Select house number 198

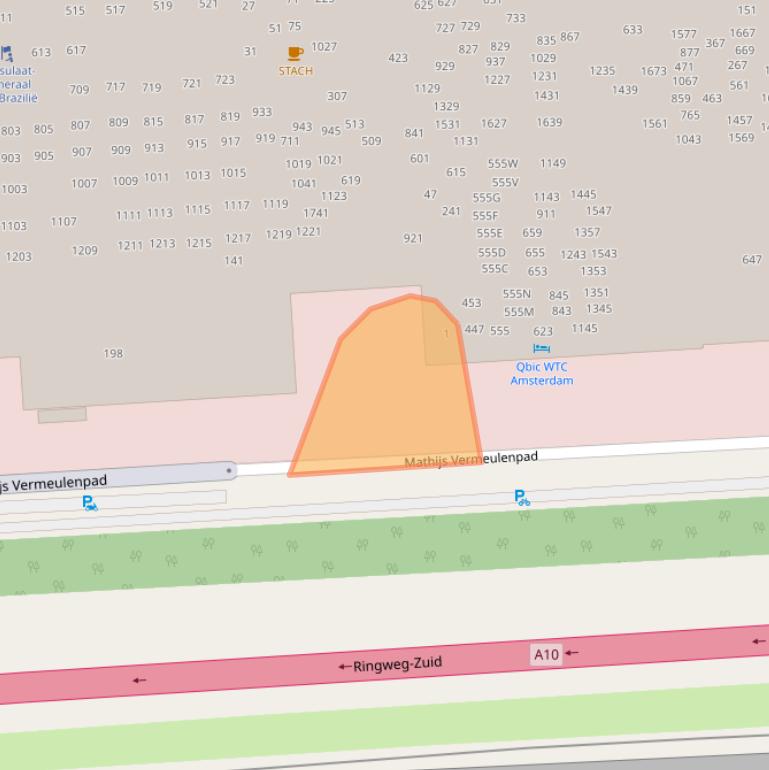(113, 353)
